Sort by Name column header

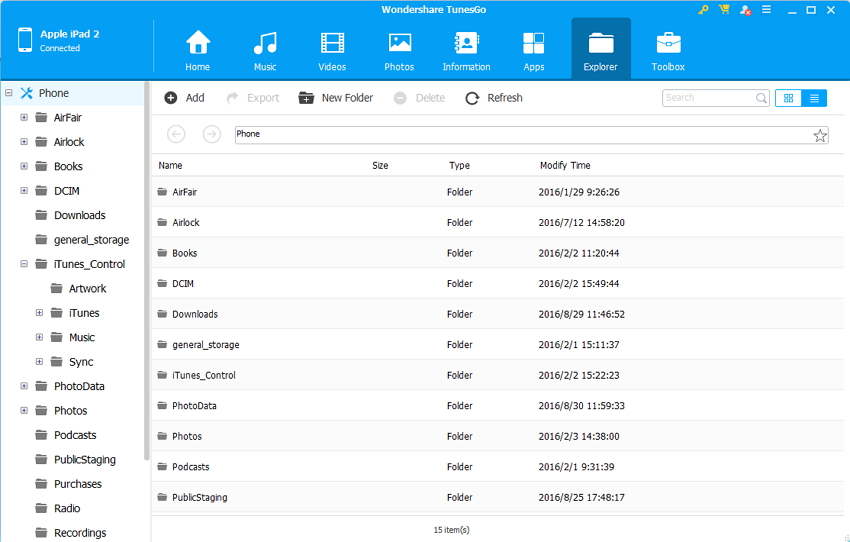pos(170,165)
